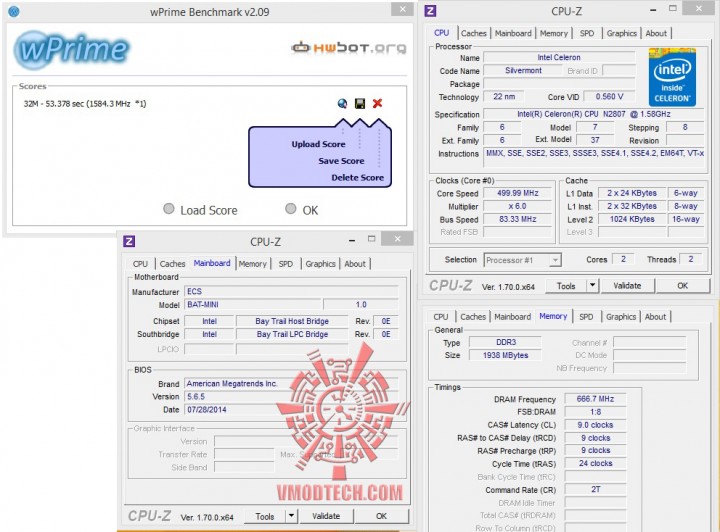Click OK button in CPU window

[x=683, y=286]
